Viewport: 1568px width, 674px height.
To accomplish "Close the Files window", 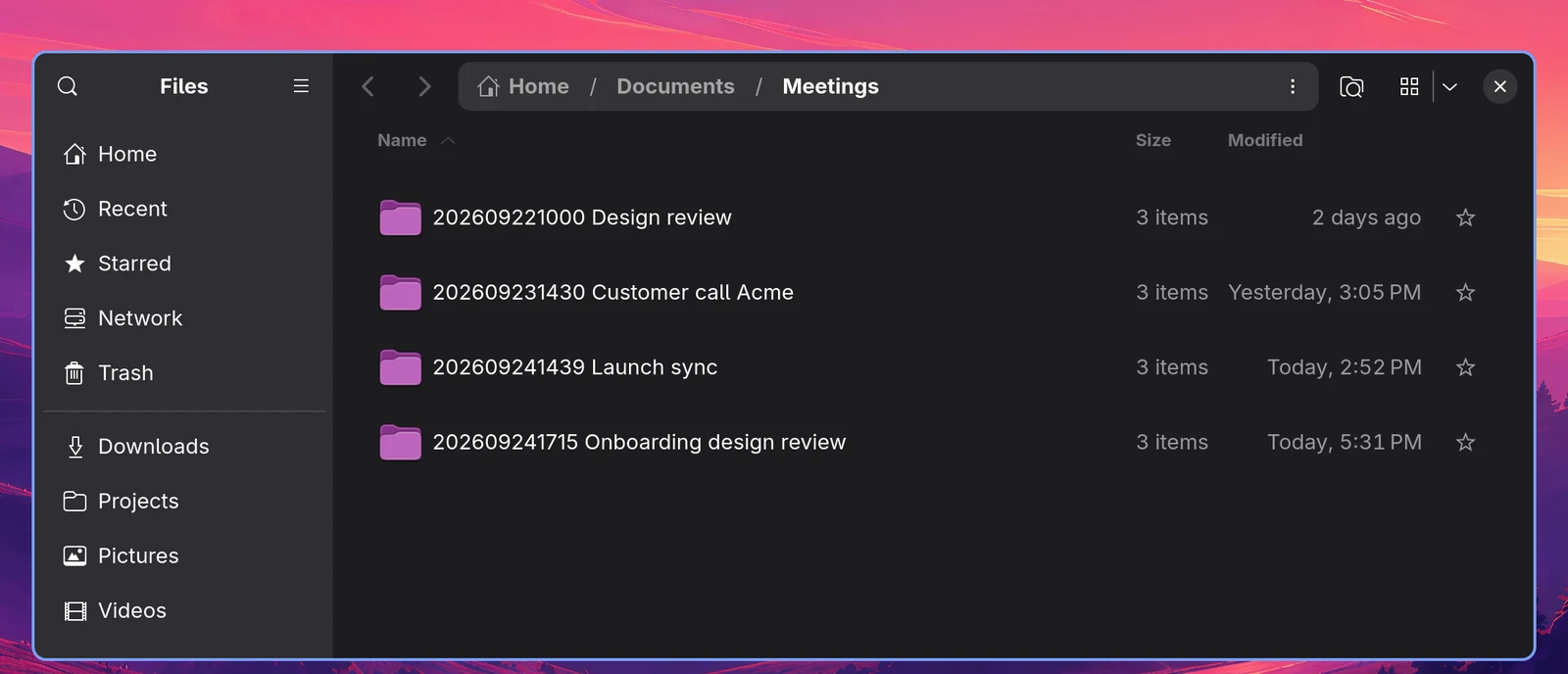I will click(1500, 86).
